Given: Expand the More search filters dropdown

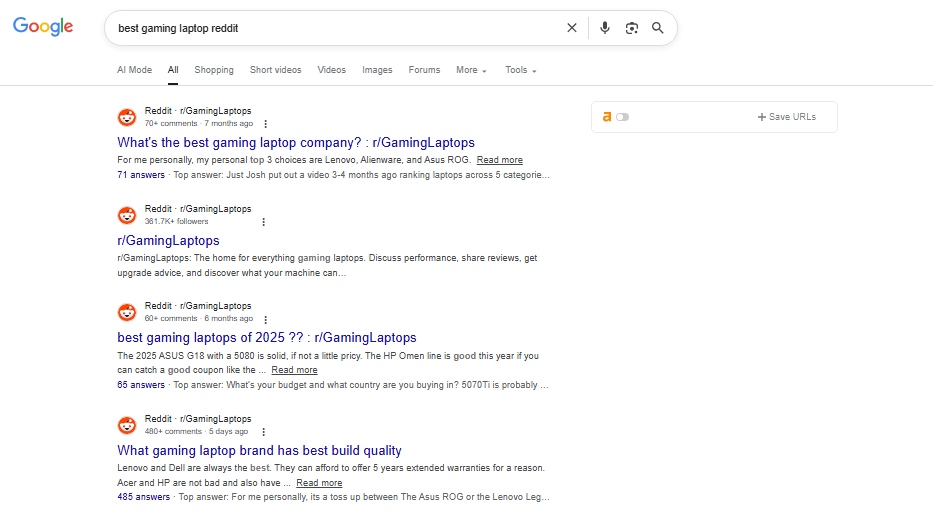Looking at the screenshot, I should (471, 70).
